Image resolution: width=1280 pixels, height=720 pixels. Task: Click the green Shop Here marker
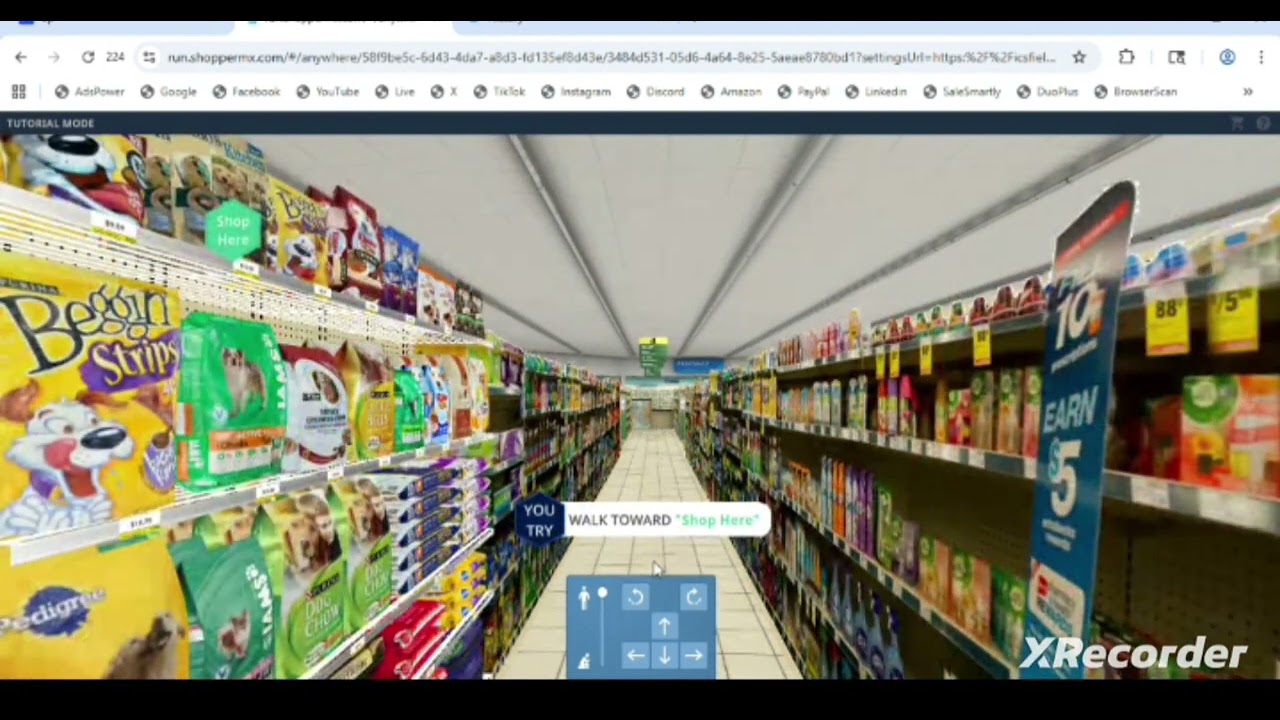click(x=233, y=231)
